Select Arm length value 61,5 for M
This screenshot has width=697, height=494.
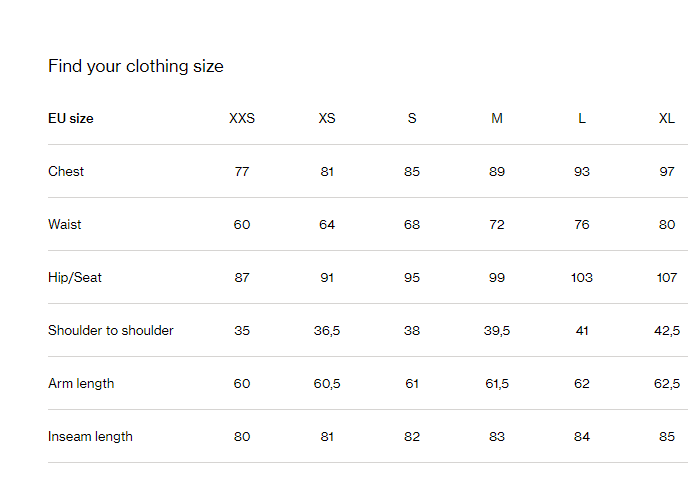point(497,384)
